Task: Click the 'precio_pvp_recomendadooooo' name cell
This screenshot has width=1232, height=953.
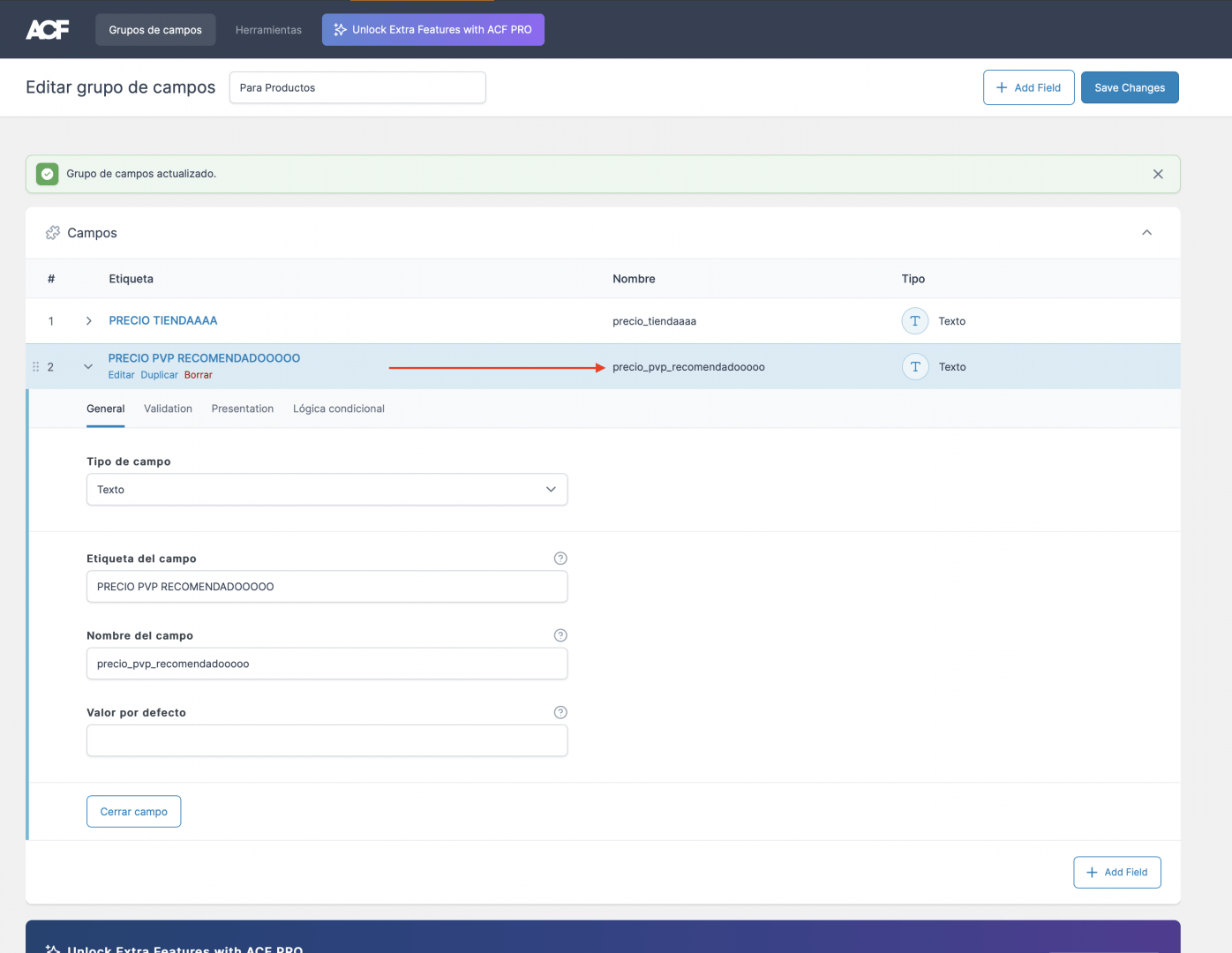Action: click(688, 367)
